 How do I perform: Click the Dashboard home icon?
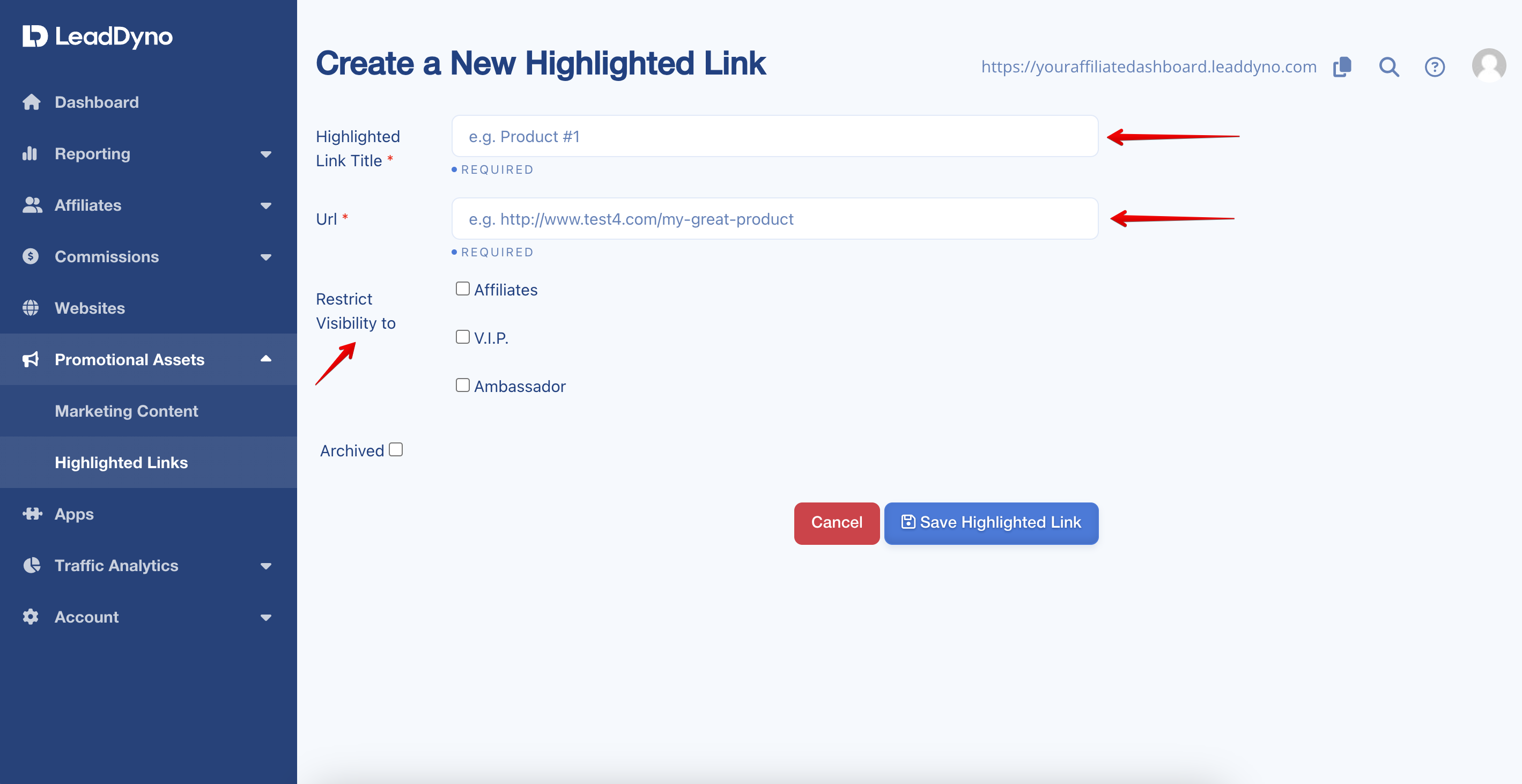(31, 102)
